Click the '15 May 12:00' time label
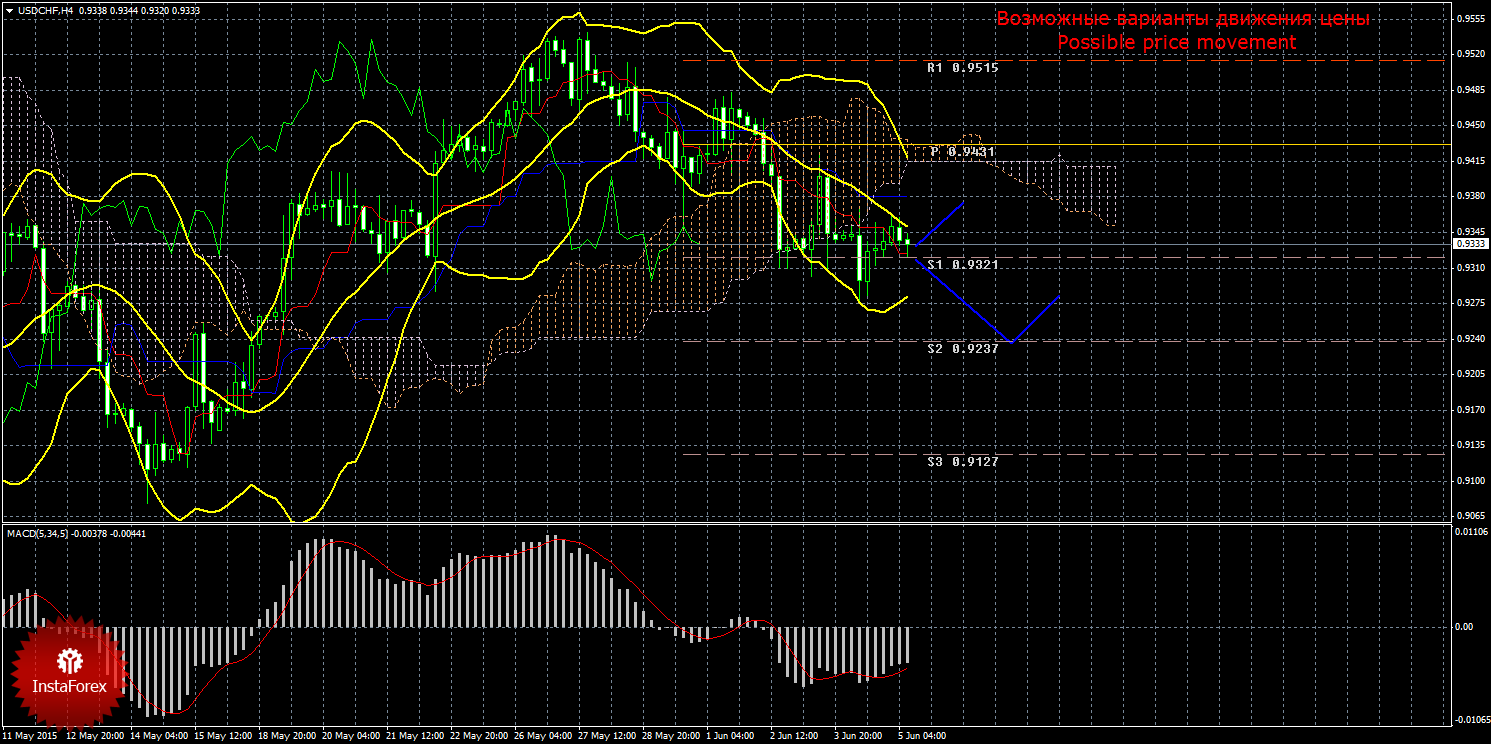Screen dimensions: 1491x744 coord(224,736)
